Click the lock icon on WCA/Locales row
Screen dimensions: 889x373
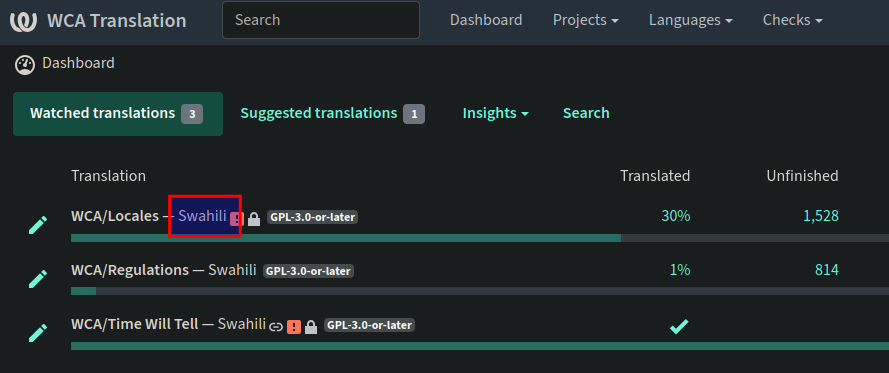pos(254,219)
